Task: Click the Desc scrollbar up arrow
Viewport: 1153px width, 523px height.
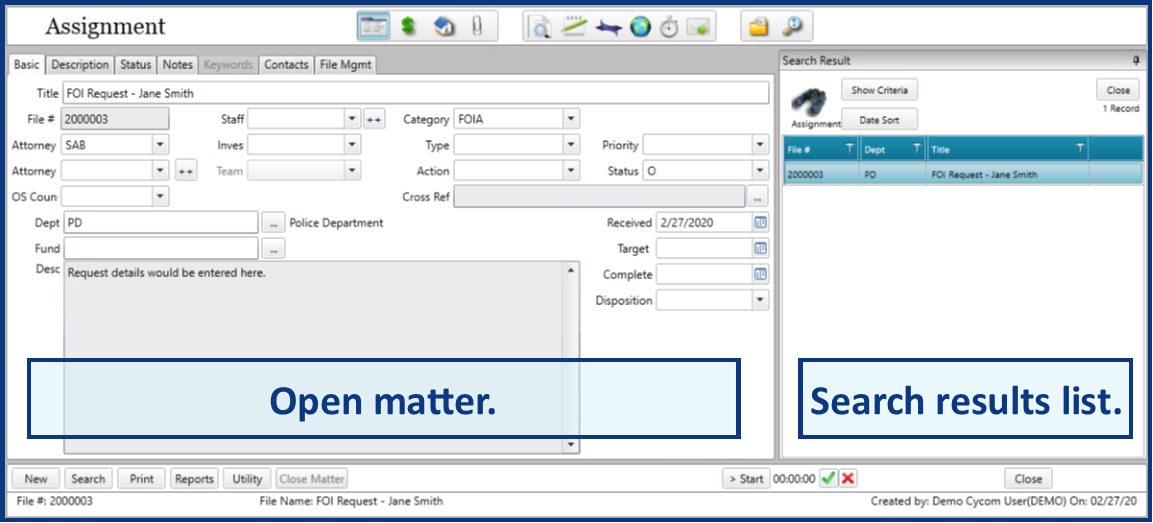Action: coord(571,271)
